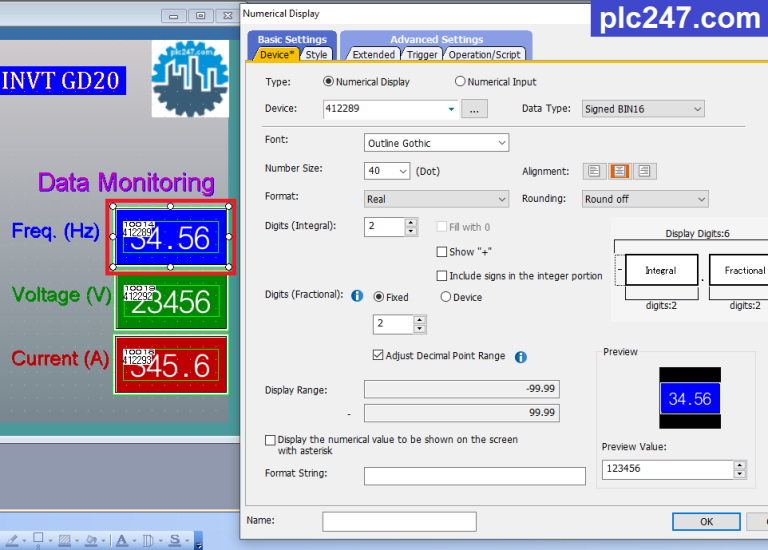Set alignment to center
Viewport: 768px width, 550px height.
[619, 171]
